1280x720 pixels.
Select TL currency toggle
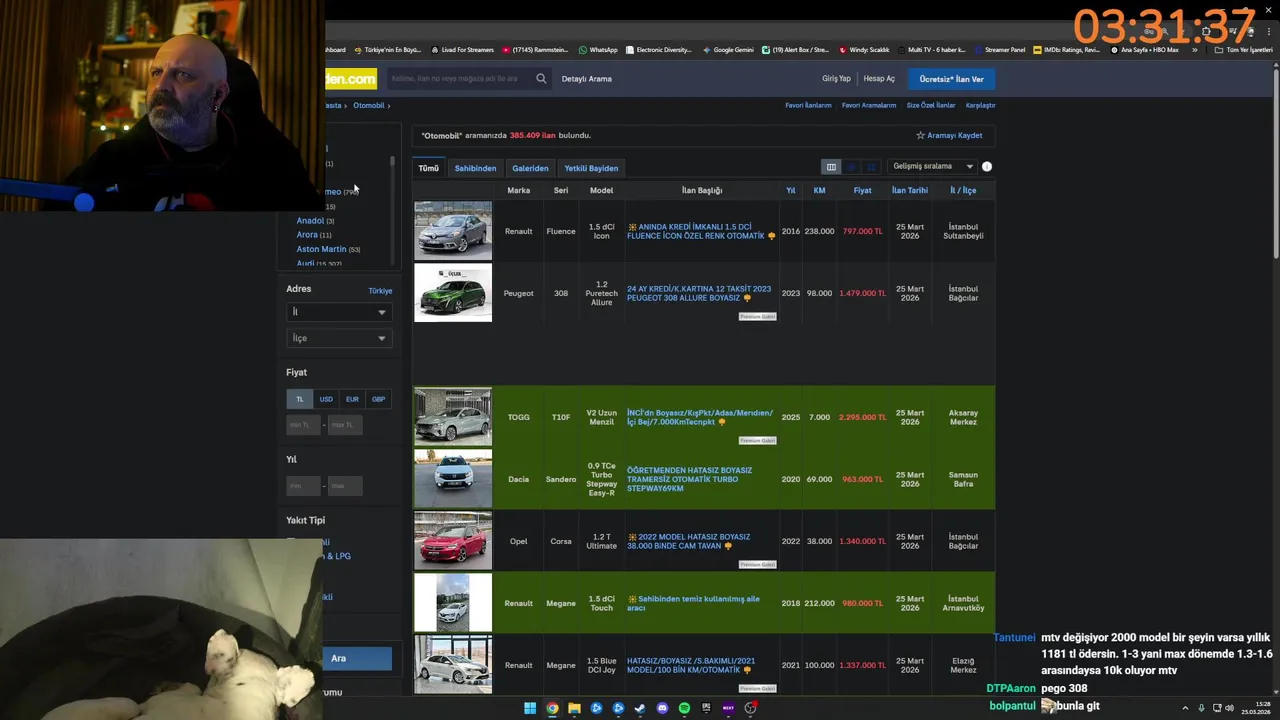(299, 399)
